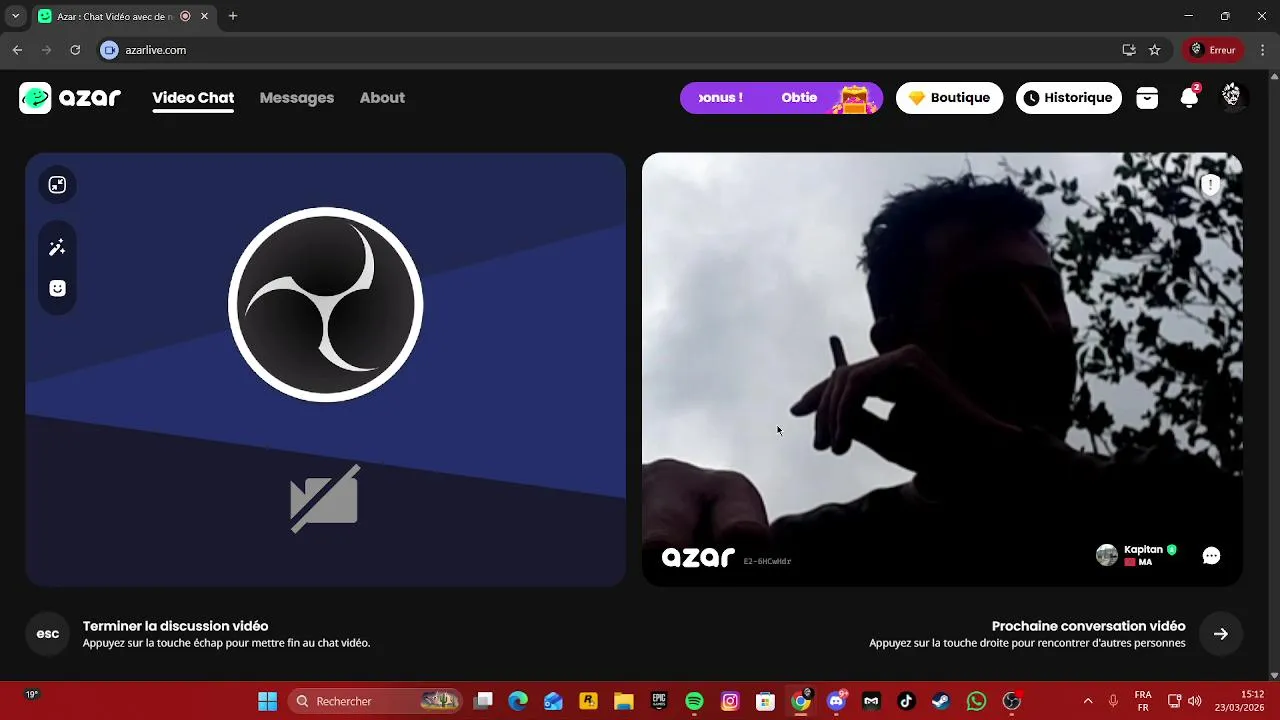The height and width of the screenshot is (720, 1280).
Task: Switch FRA keyboard language indicator
Action: (x=1143, y=701)
